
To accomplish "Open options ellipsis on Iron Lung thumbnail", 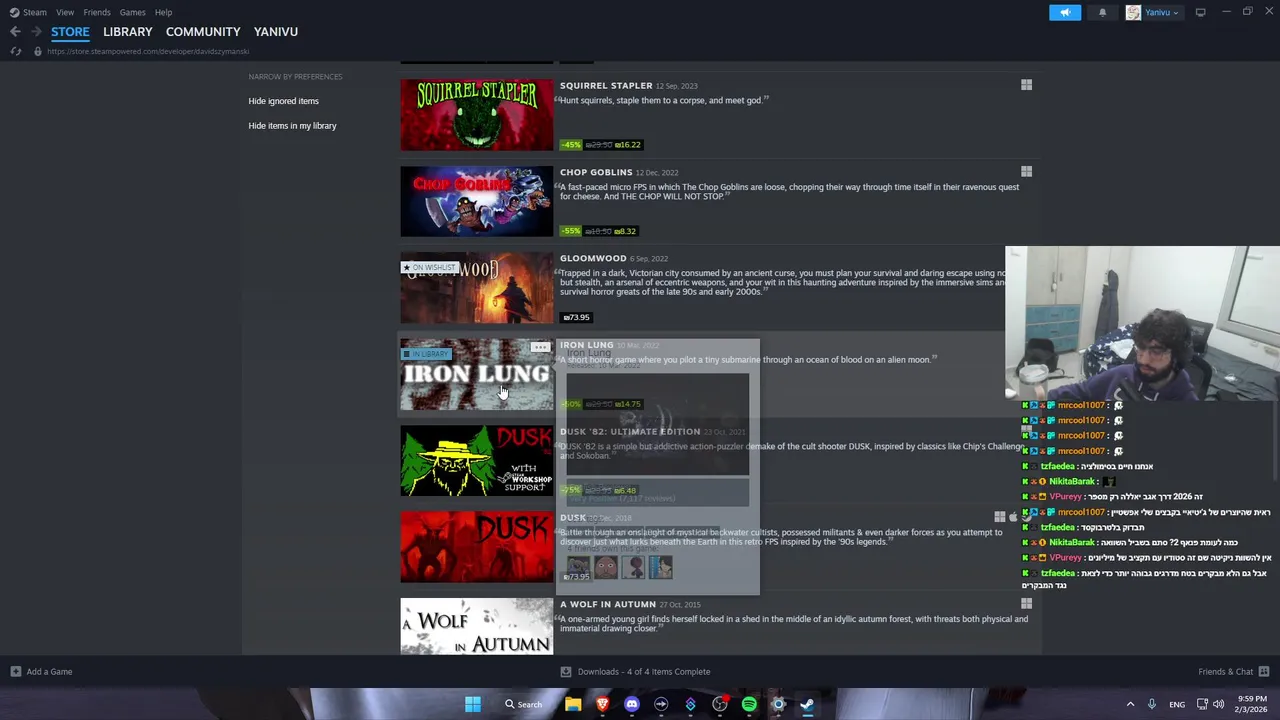I will 540,348.
